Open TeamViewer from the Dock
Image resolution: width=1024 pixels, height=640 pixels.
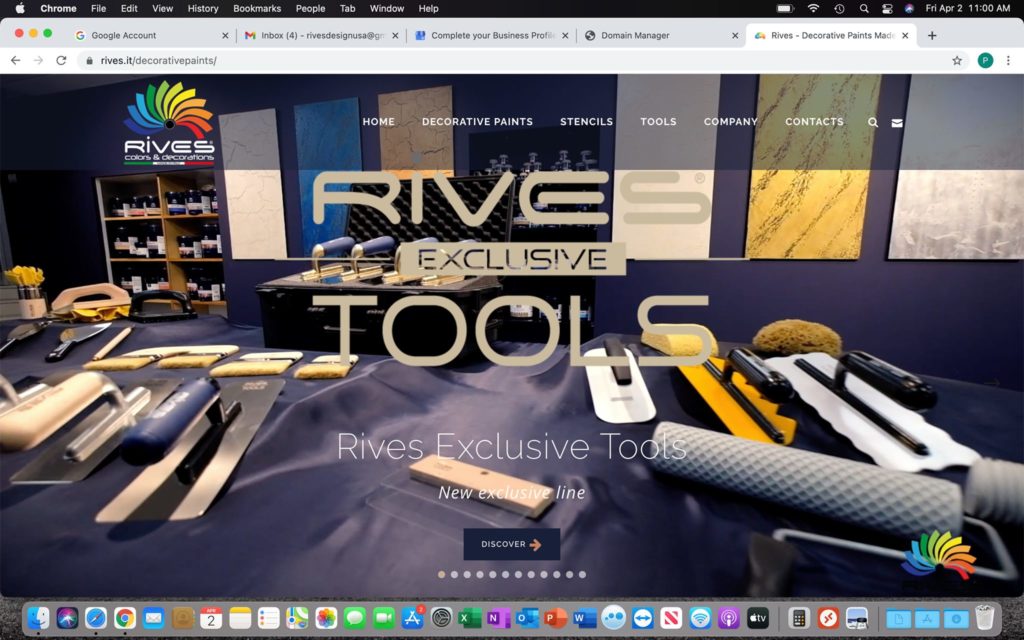point(643,617)
